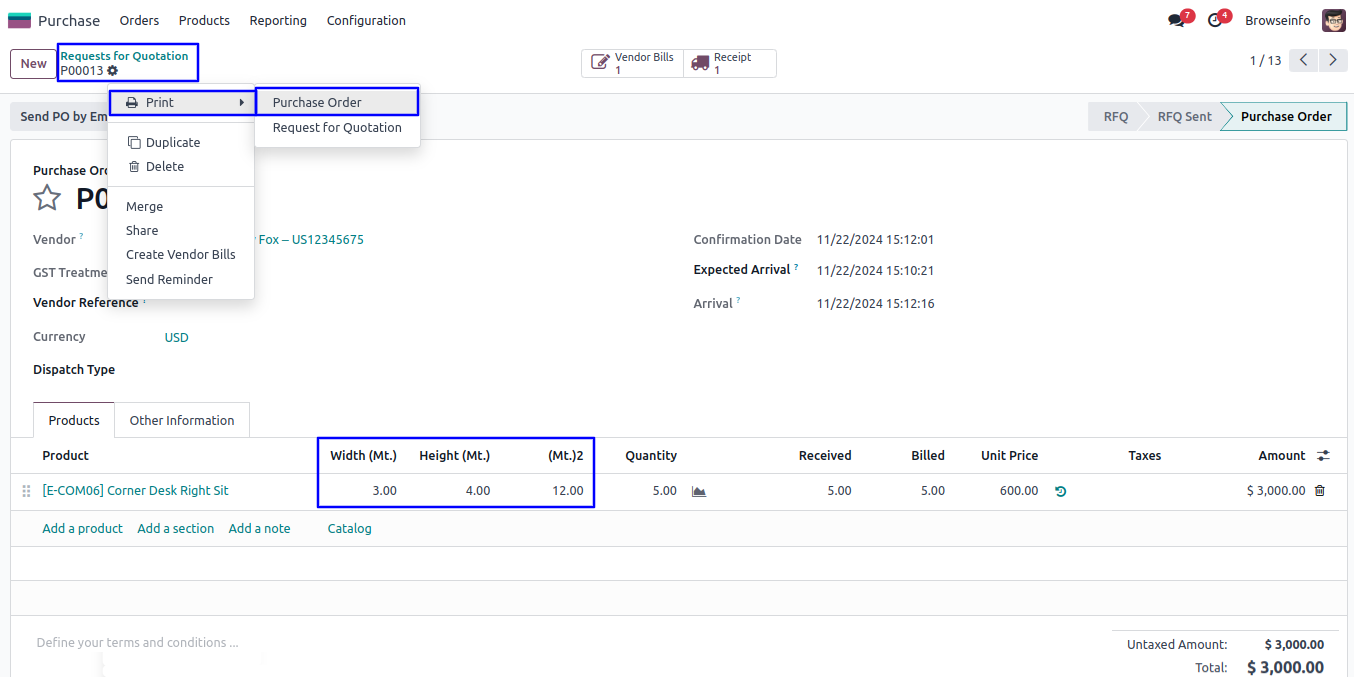Image resolution: width=1354 pixels, height=677 pixels.
Task: Go to the next record arrow
Action: click(1333, 61)
